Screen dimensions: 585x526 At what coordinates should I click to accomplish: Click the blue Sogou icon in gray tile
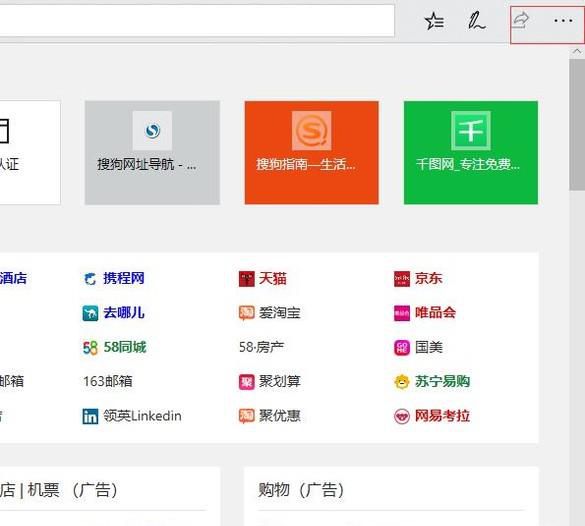152,131
